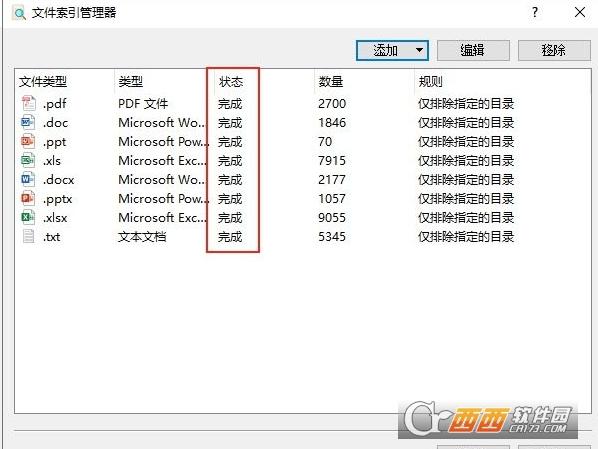Click the .pdf file type icon

(28, 103)
